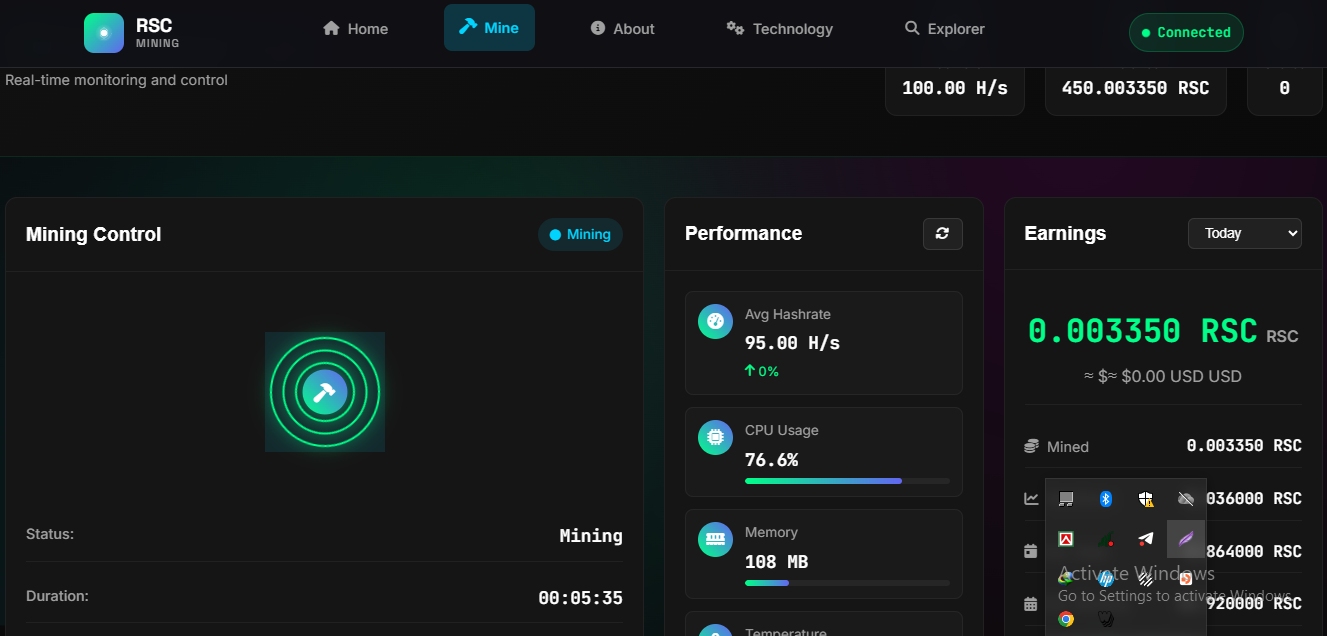Go to the Home page
This screenshot has width=1327, height=636.
pos(355,29)
